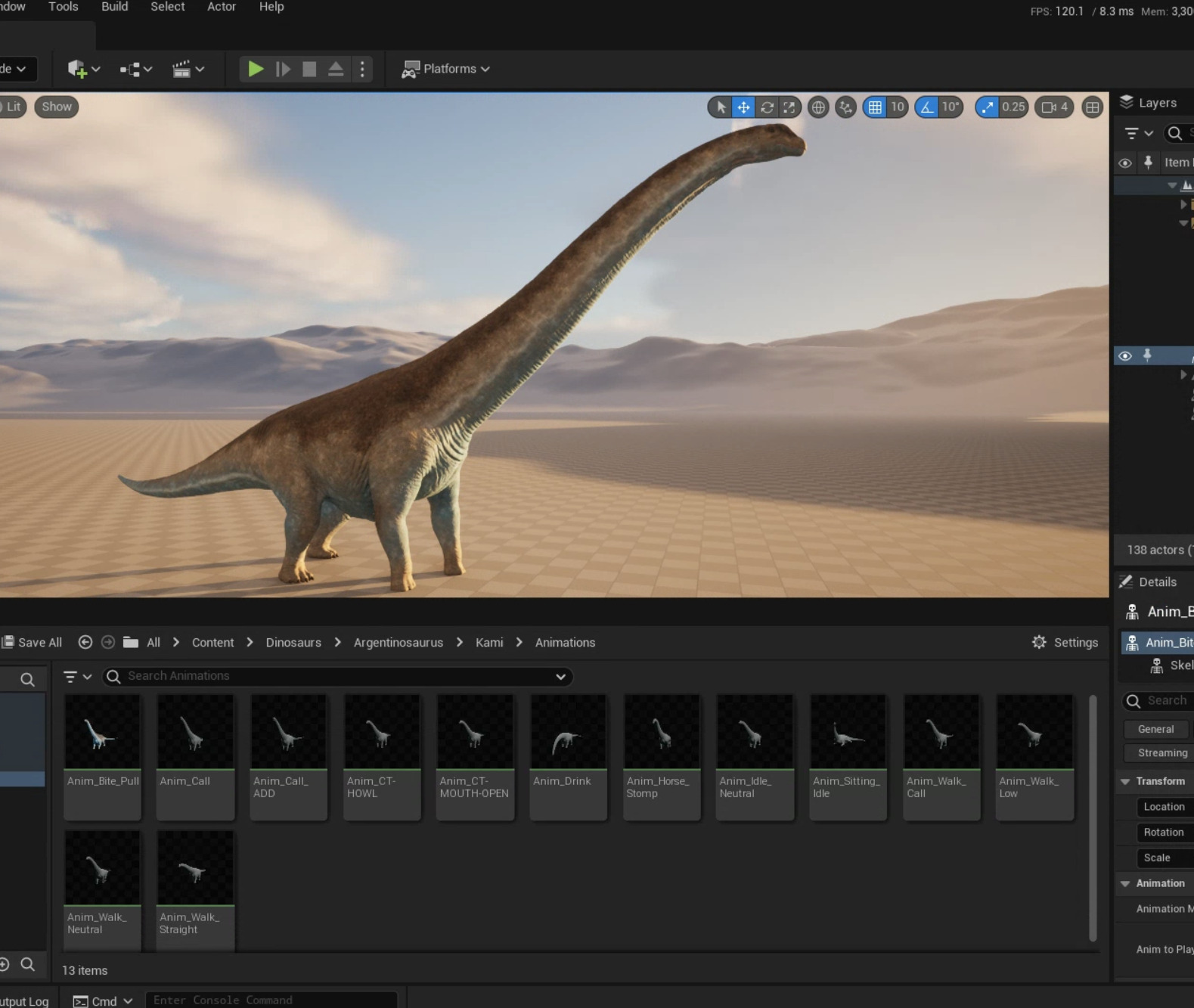
Task: Toggle pin icon of selected outliner row
Action: (x=1148, y=355)
